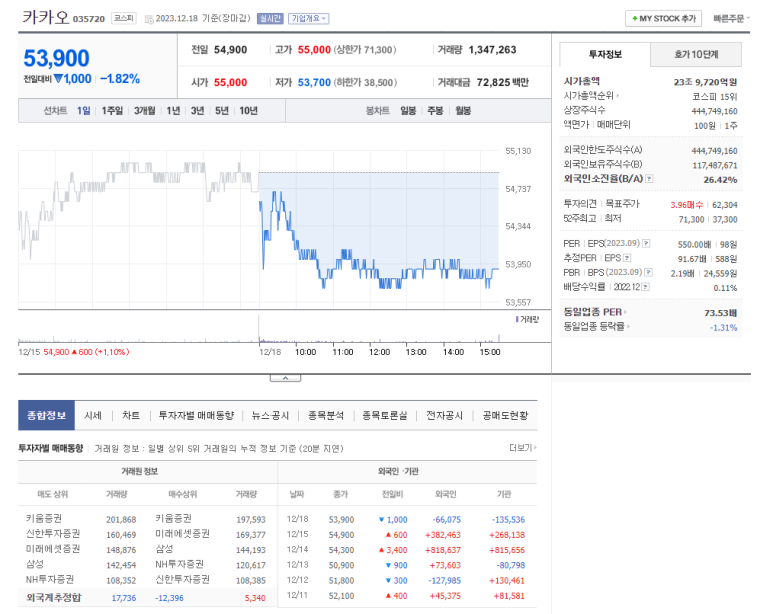
Task: Click the 외국계추정합 row label
Action: point(54,597)
